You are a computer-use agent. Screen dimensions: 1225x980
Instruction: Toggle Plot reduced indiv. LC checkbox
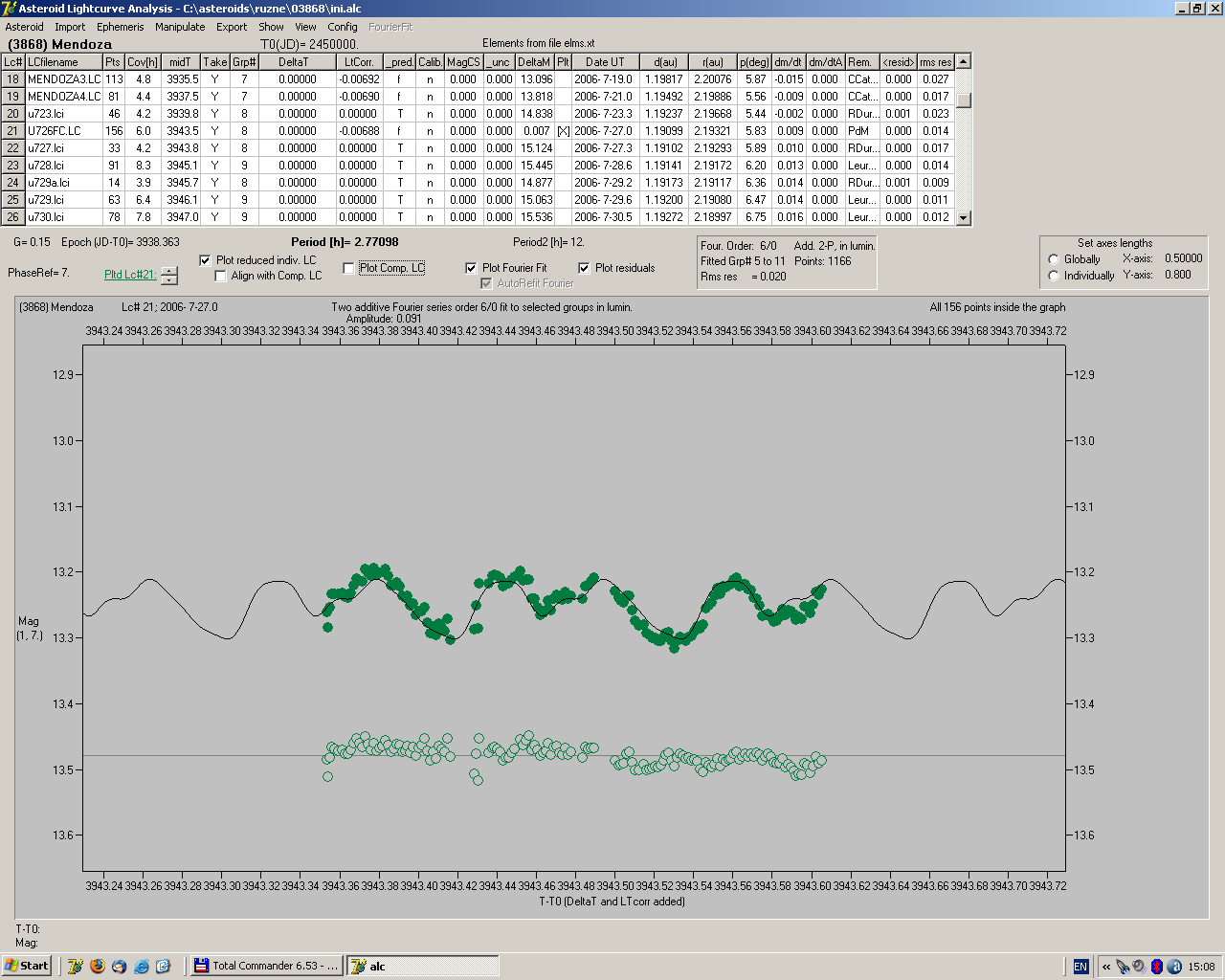[x=205, y=260]
